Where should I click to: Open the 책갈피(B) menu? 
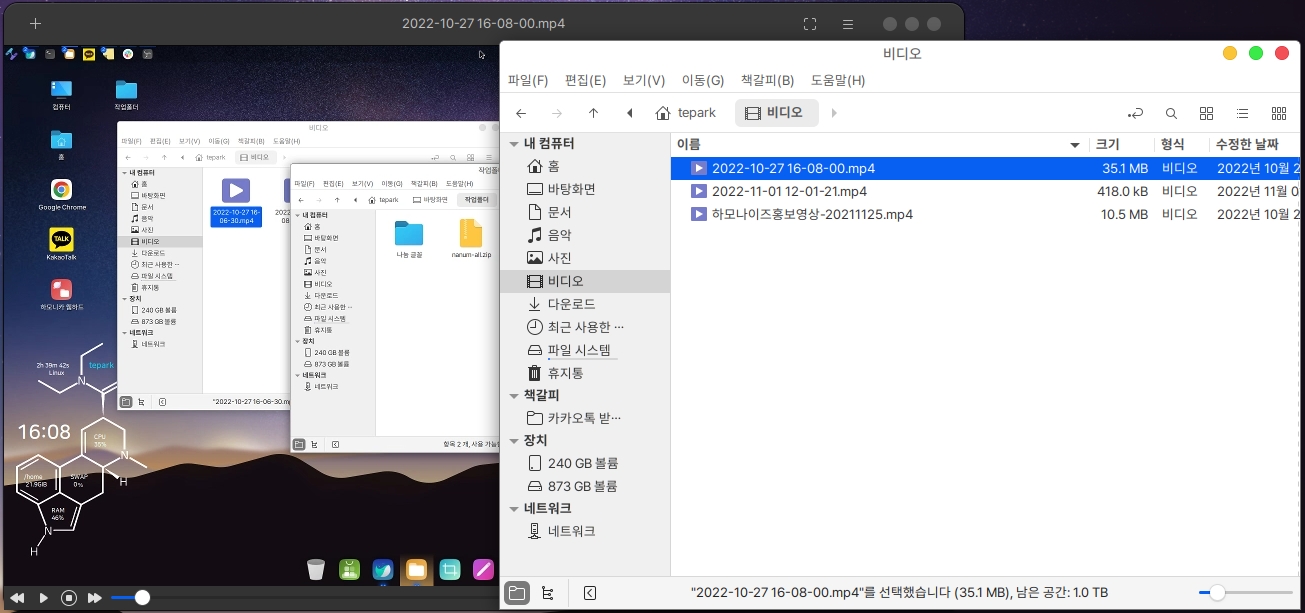(x=767, y=80)
